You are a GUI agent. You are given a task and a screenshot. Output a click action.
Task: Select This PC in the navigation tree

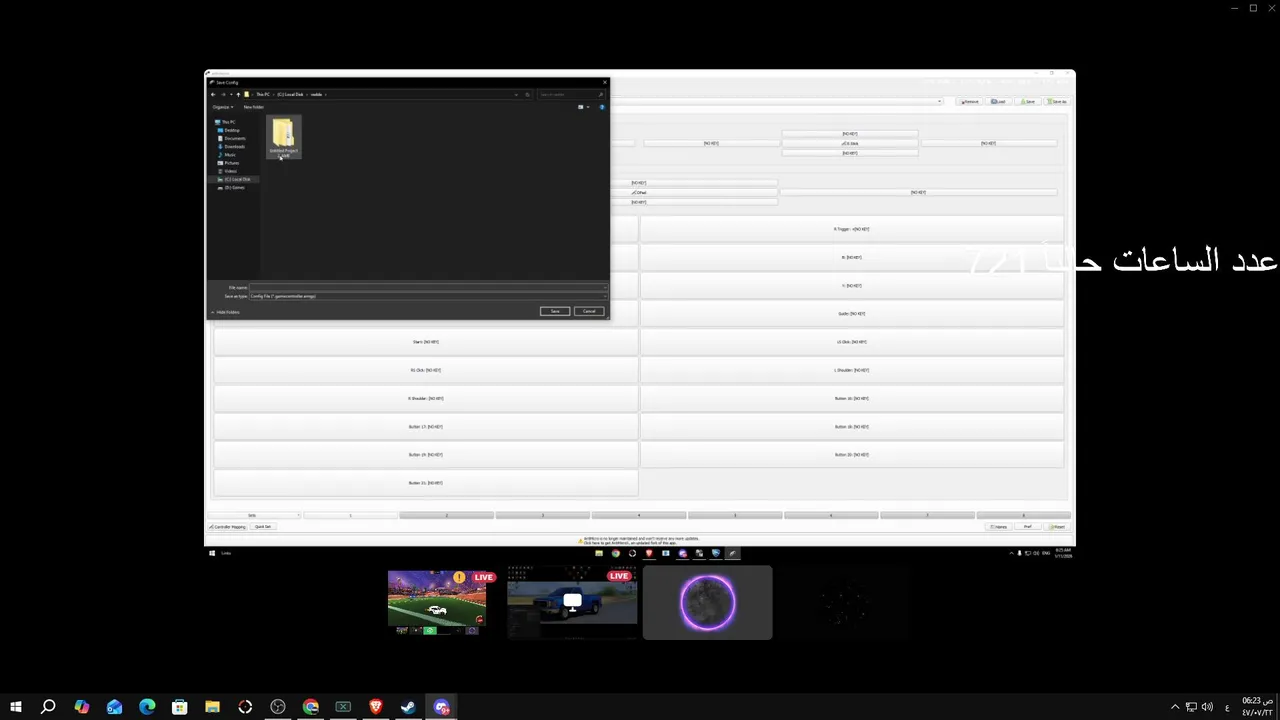pyautogui.click(x=228, y=122)
